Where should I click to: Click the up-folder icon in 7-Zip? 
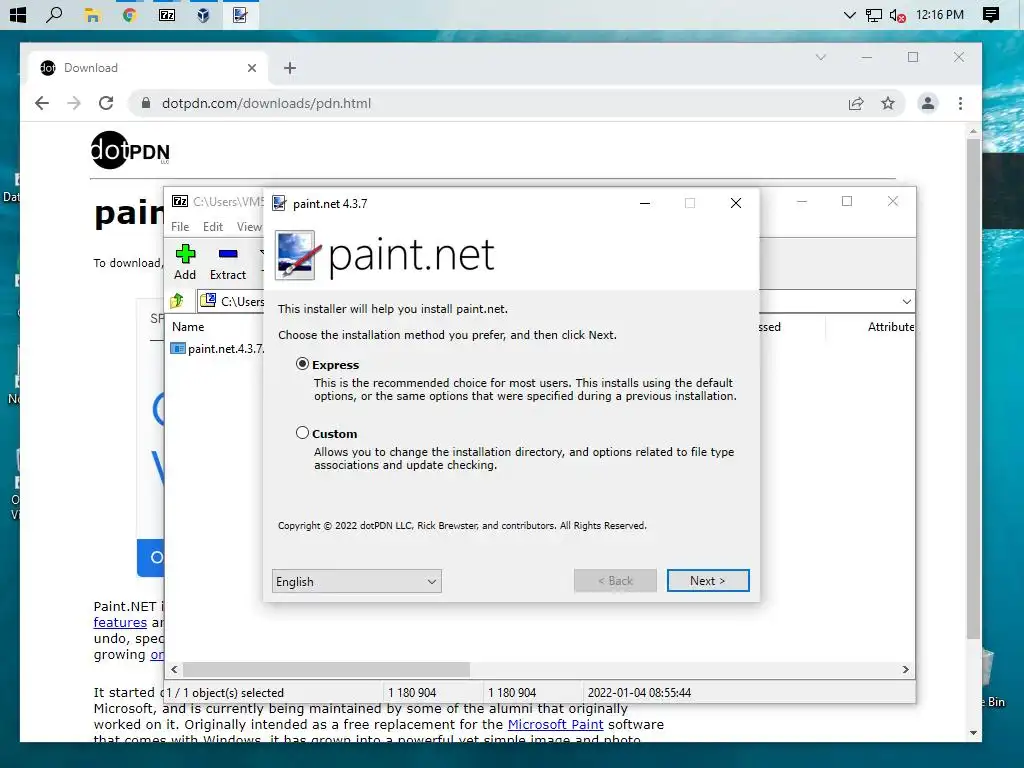click(177, 301)
